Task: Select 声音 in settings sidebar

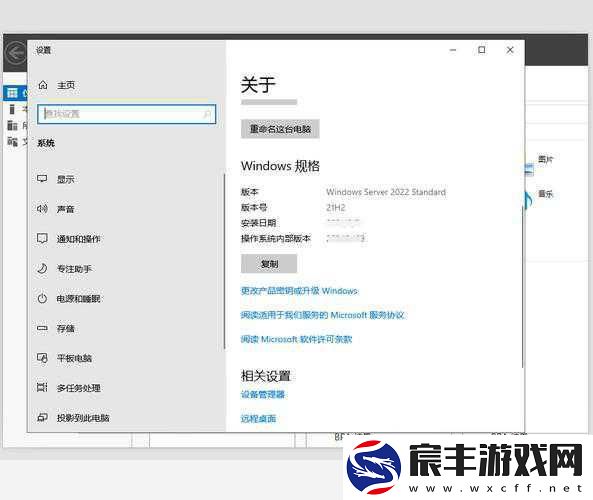Action: pos(65,209)
